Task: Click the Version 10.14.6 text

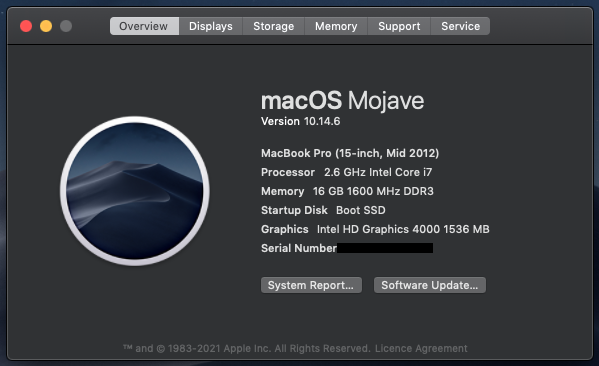Action: 300,121
